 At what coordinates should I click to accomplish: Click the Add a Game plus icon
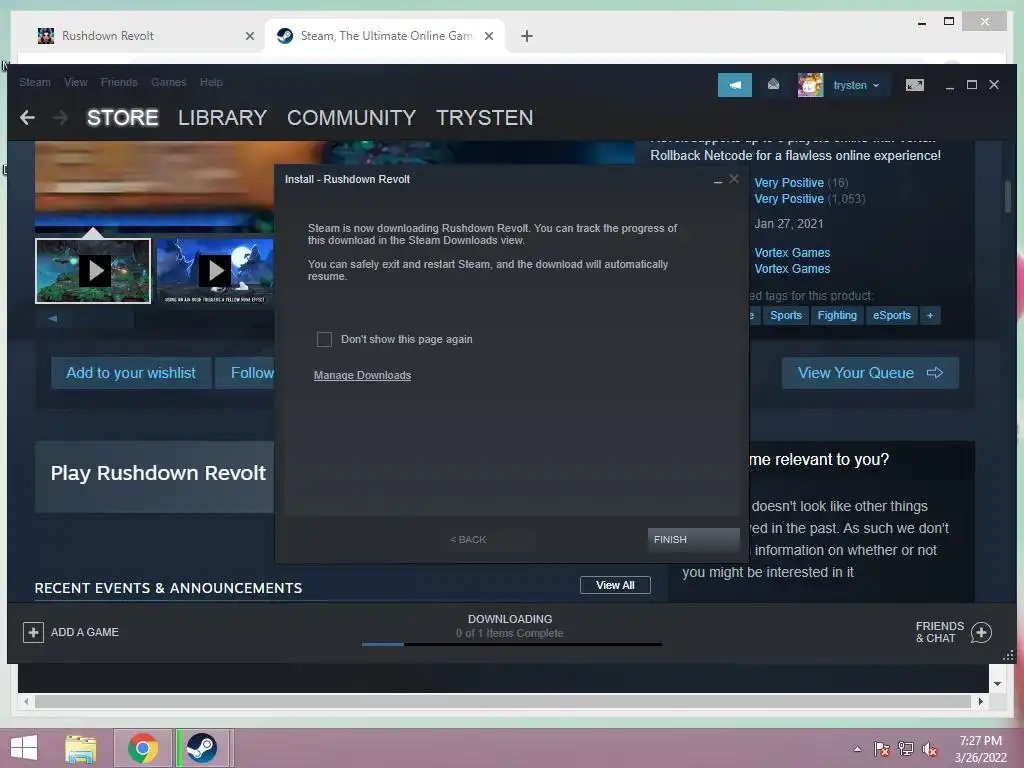click(x=33, y=632)
